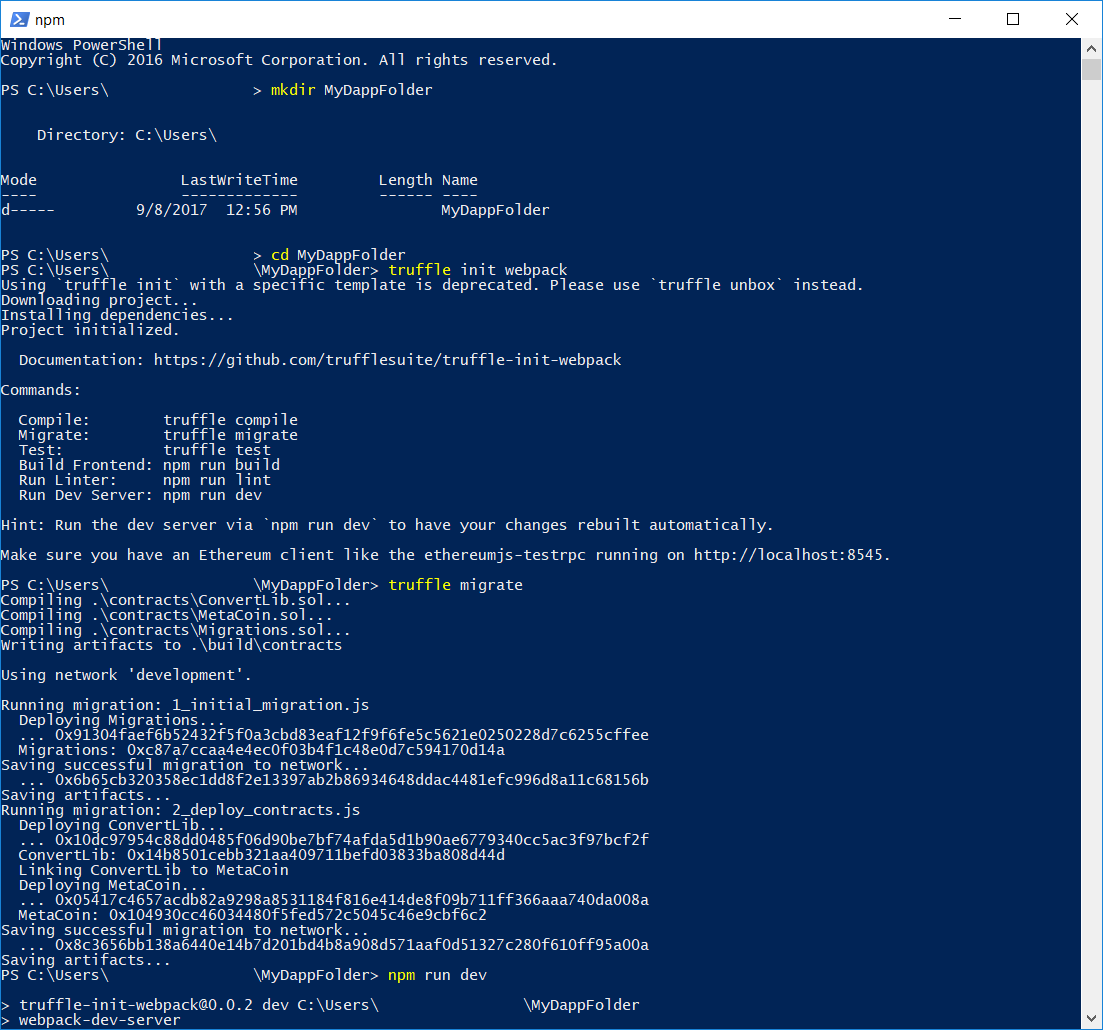Click the 'Length Name' column header
Screen dimensions: 1103x1030
click(428, 180)
